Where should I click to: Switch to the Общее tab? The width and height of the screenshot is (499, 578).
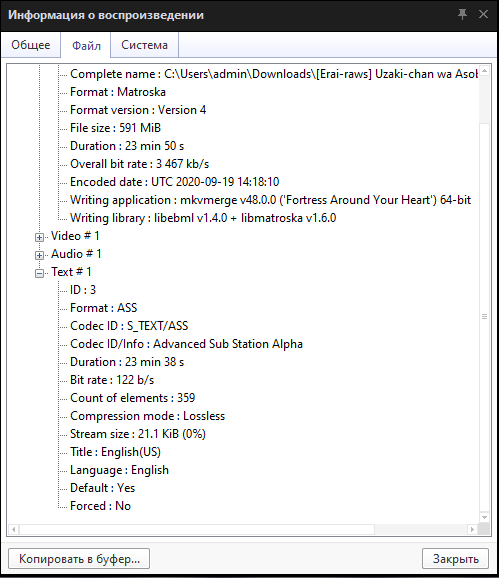[x=31, y=45]
